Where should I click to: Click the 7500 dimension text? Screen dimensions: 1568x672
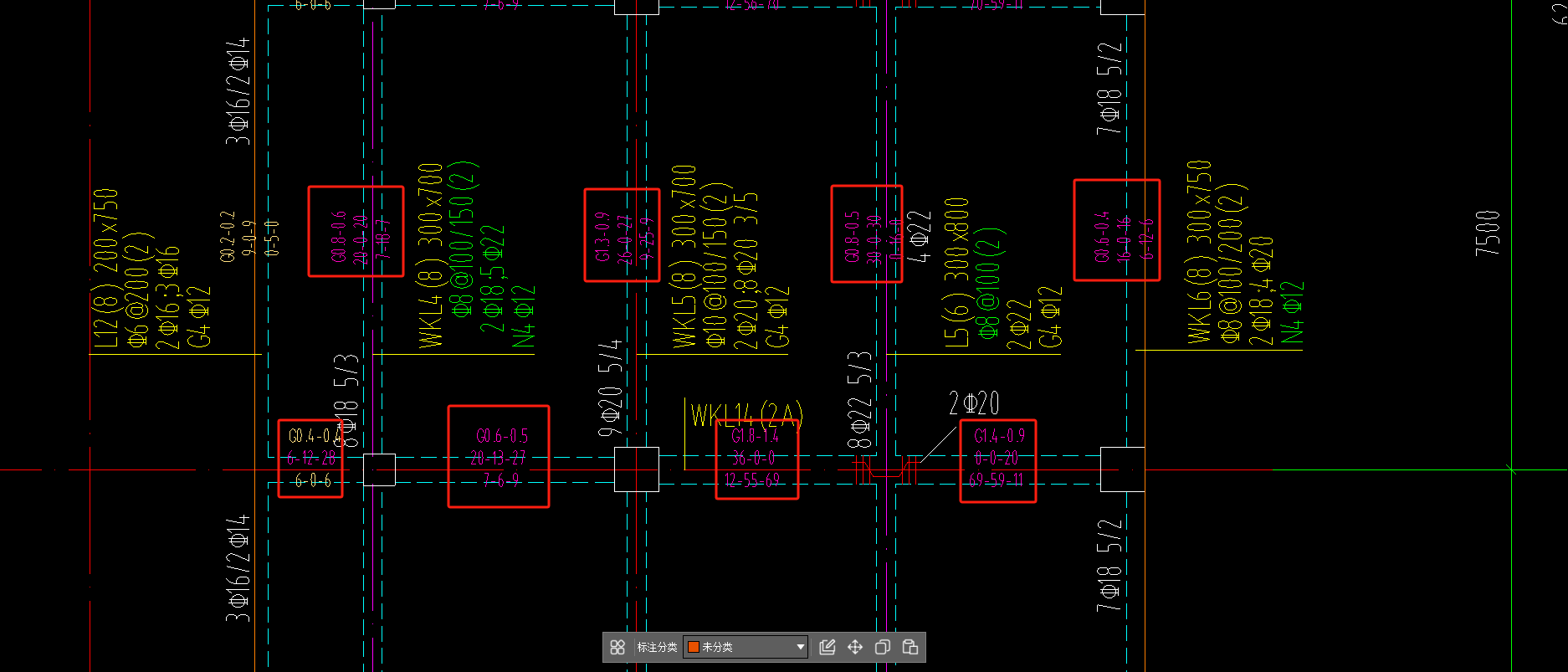coord(1488,233)
